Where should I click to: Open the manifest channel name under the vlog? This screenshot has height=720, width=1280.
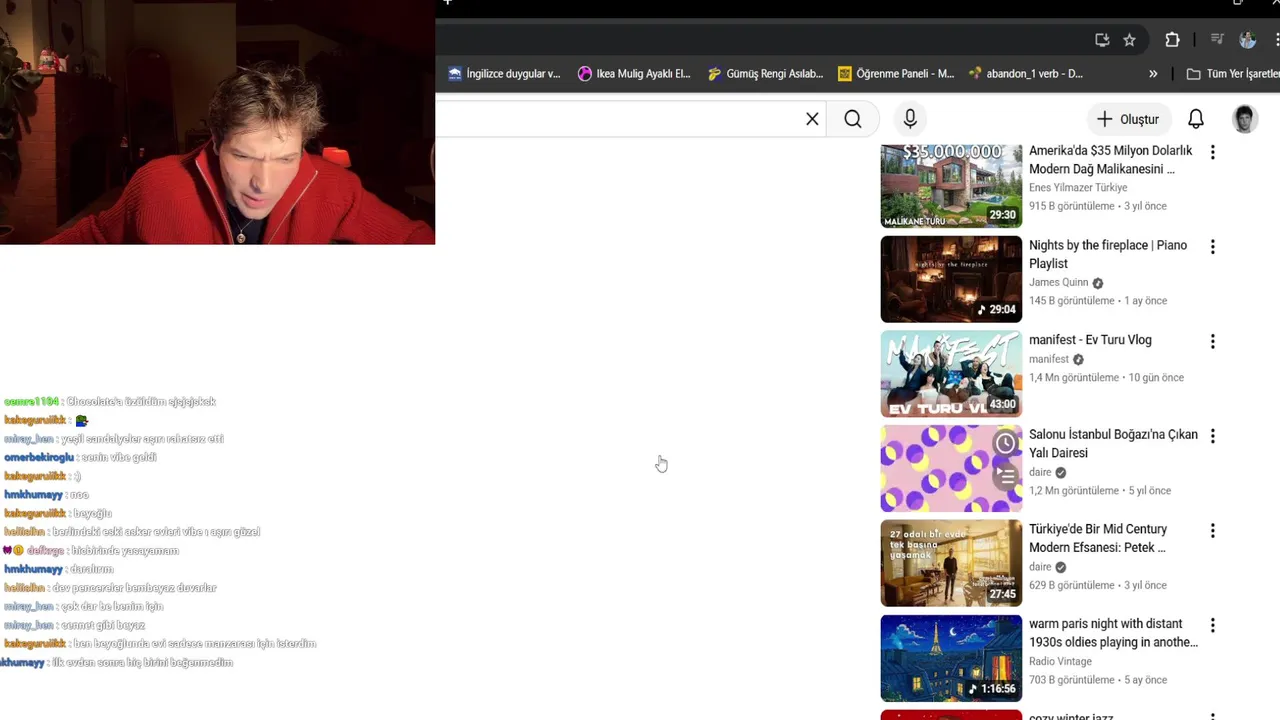click(x=1049, y=360)
